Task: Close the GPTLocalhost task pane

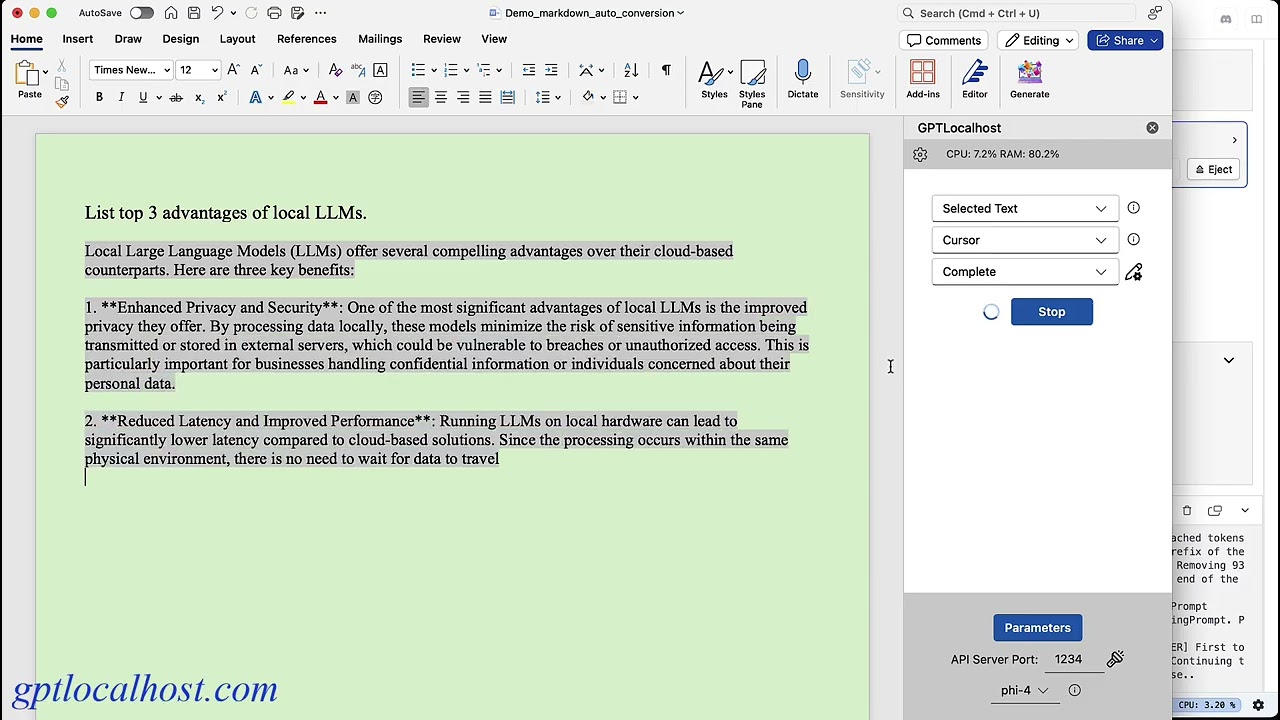Action: tap(1152, 128)
